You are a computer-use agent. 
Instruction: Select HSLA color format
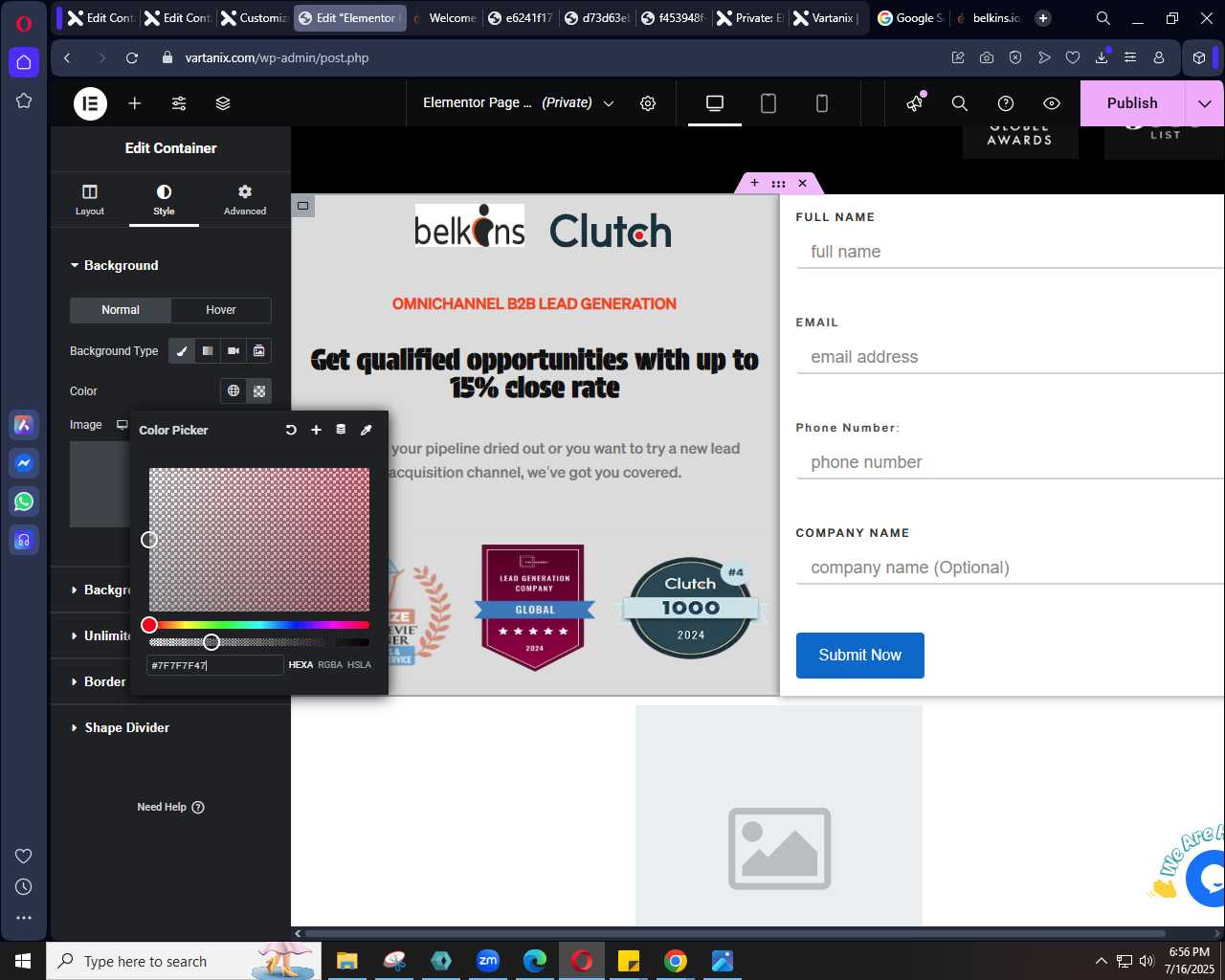pyautogui.click(x=359, y=665)
